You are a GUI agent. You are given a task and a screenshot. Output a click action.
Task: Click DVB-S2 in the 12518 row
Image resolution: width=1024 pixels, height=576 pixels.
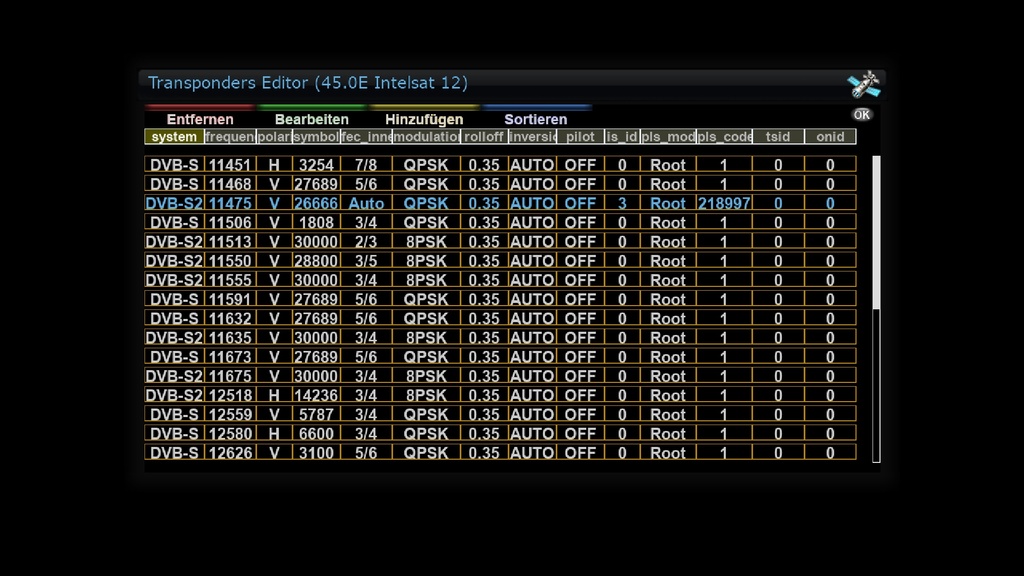[174, 396]
